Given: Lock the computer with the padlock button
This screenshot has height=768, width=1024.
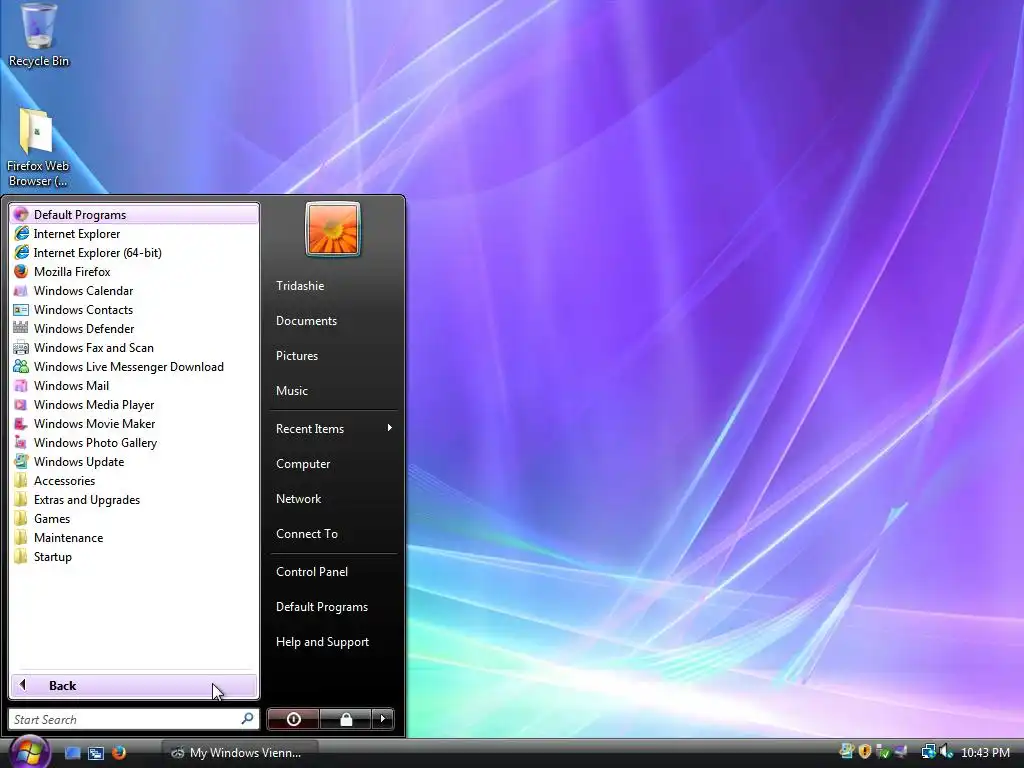Looking at the screenshot, I should [x=345, y=719].
